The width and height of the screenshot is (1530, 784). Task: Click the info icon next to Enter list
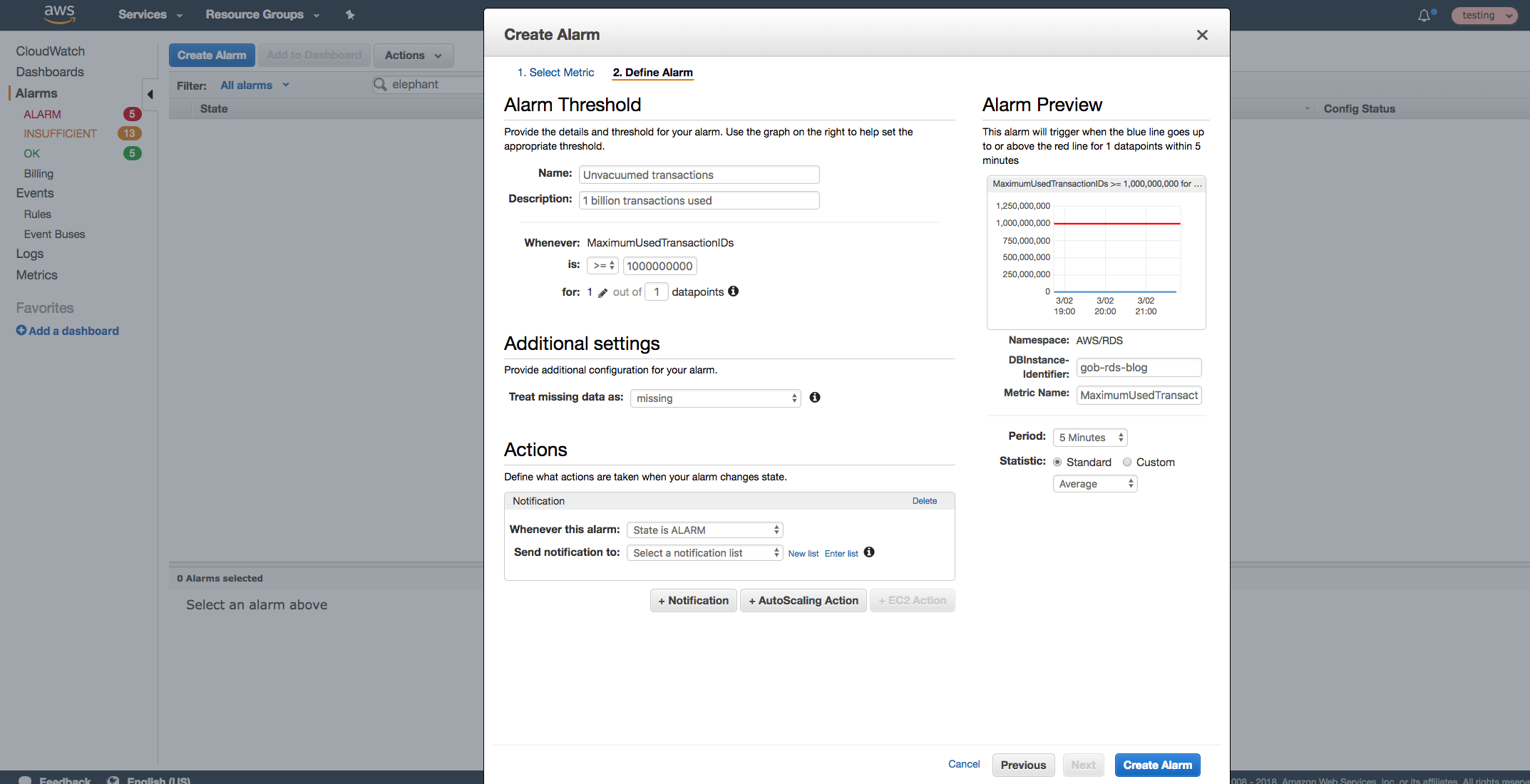[869, 552]
